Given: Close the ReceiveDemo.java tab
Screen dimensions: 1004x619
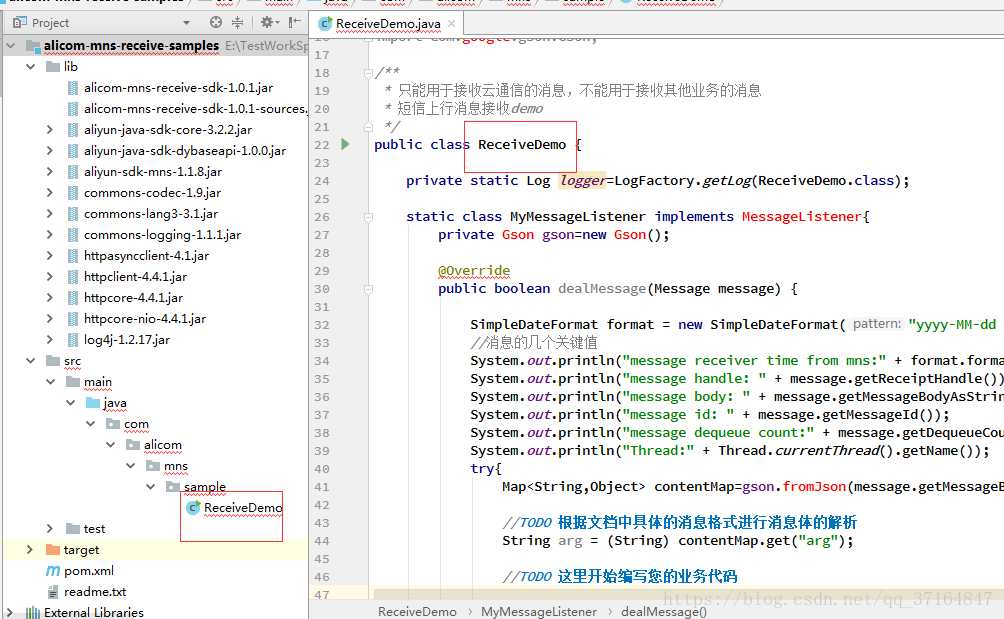Looking at the screenshot, I should coord(451,24).
